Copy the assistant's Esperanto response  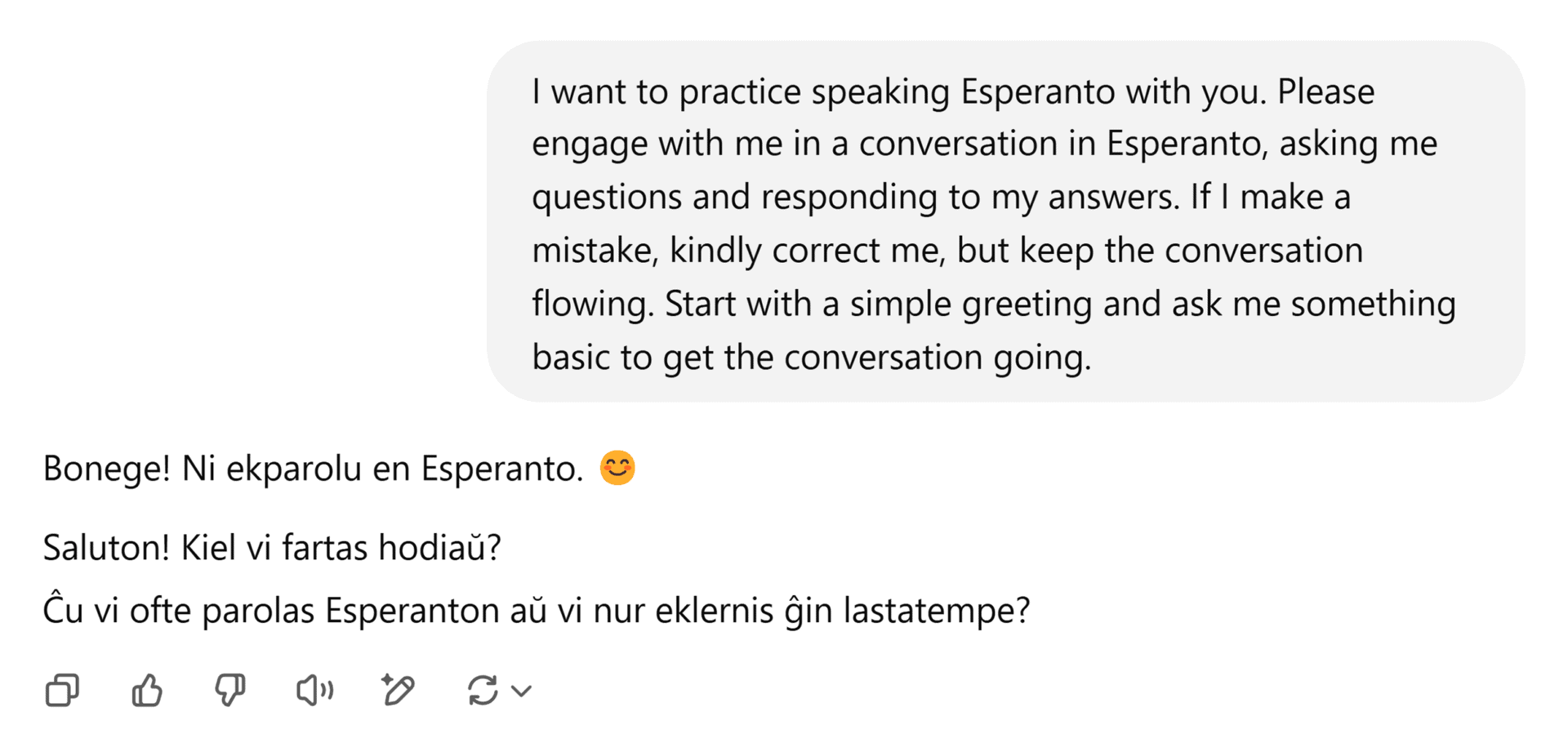point(62,691)
